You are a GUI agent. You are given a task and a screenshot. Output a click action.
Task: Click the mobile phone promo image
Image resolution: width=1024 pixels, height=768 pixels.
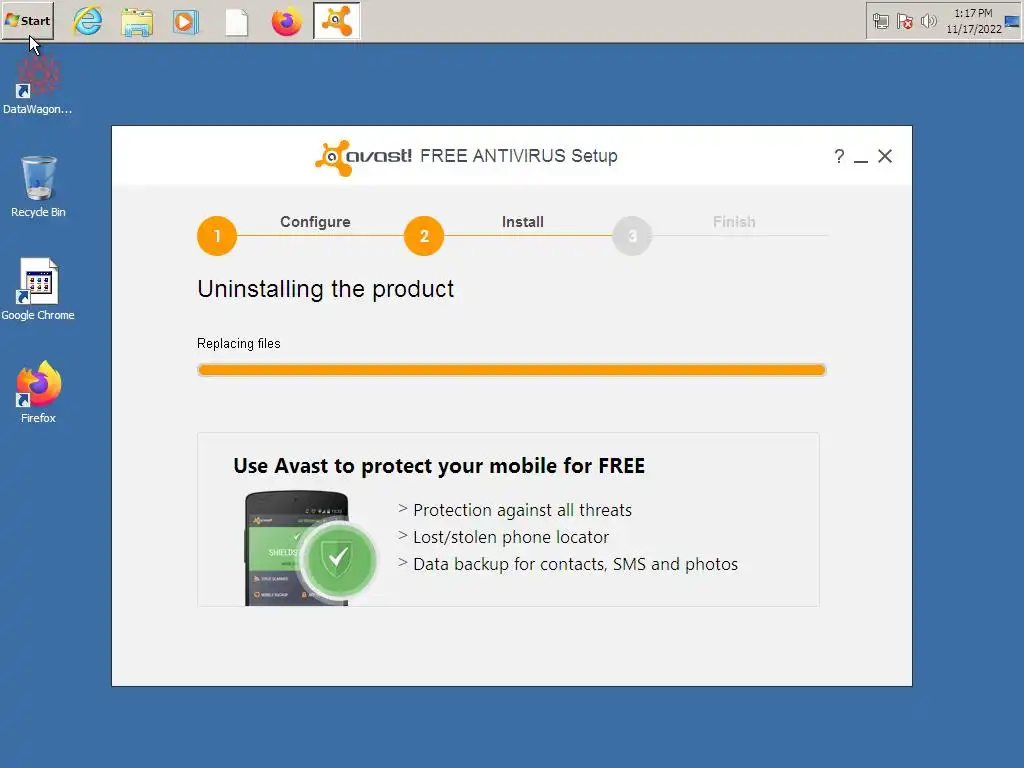[x=296, y=549]
